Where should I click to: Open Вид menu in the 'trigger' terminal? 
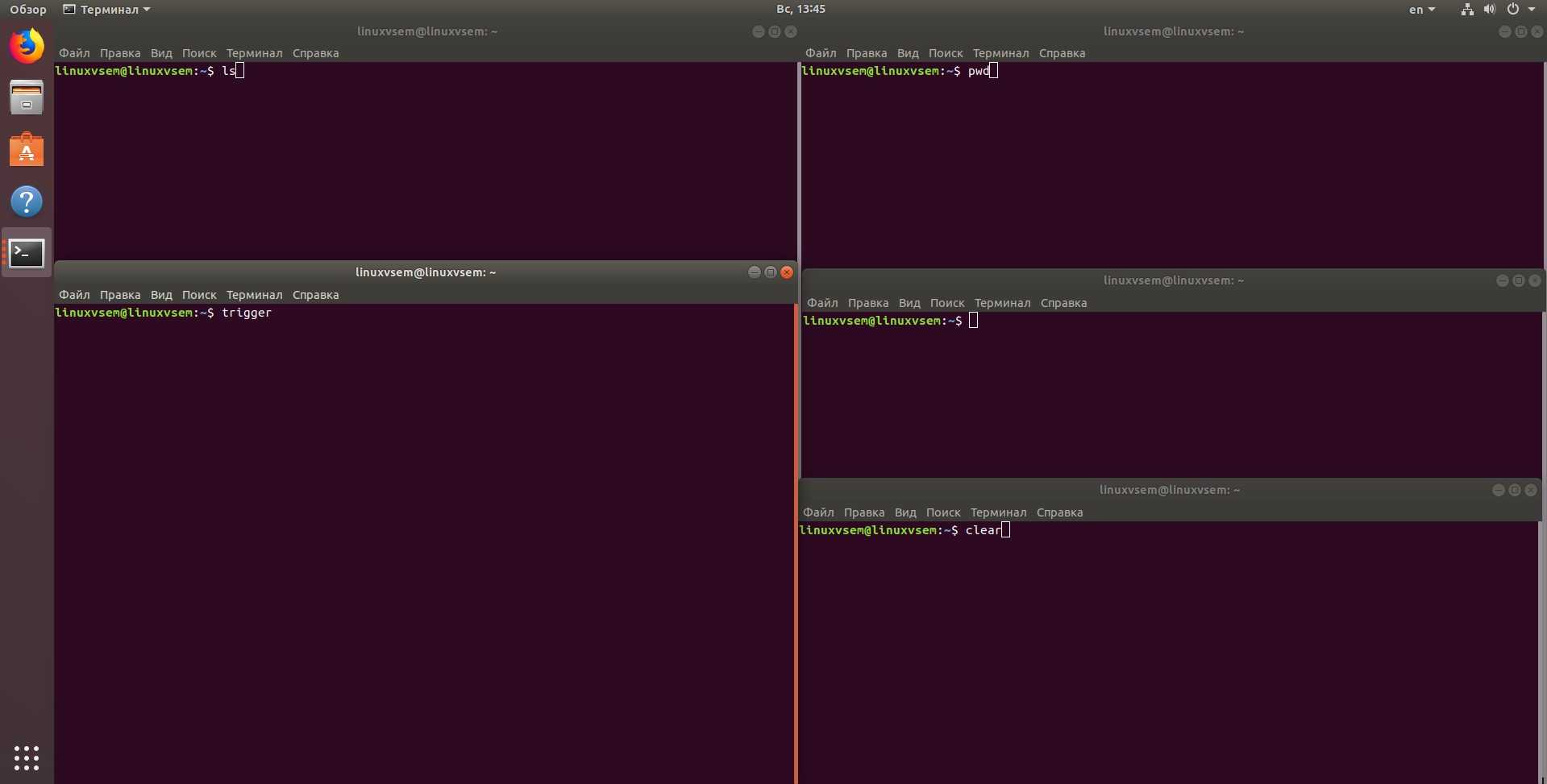(161, 295)
